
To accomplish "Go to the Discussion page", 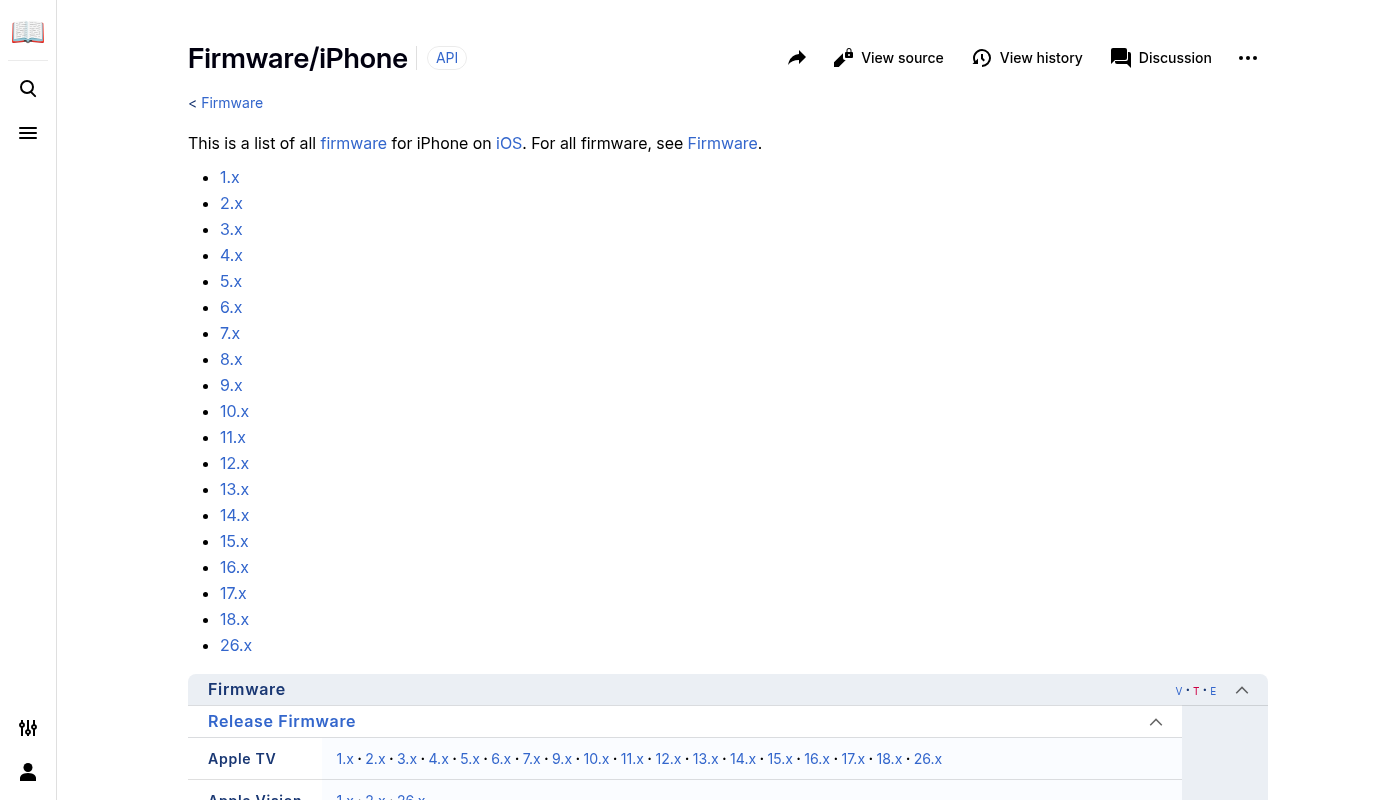I will point(1161,58).
